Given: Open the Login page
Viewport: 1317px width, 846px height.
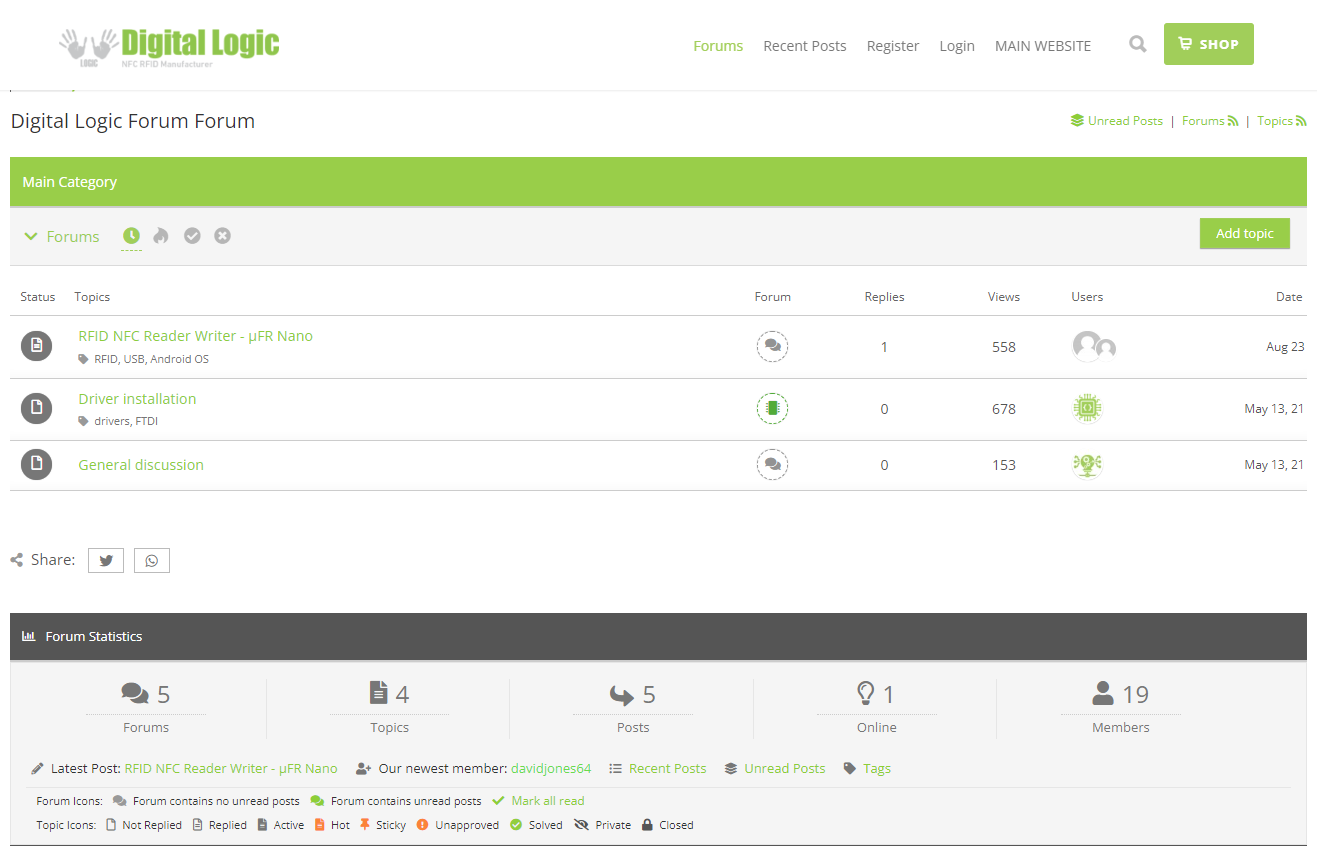Looking at the screenshot, I should tap(956, 46).
